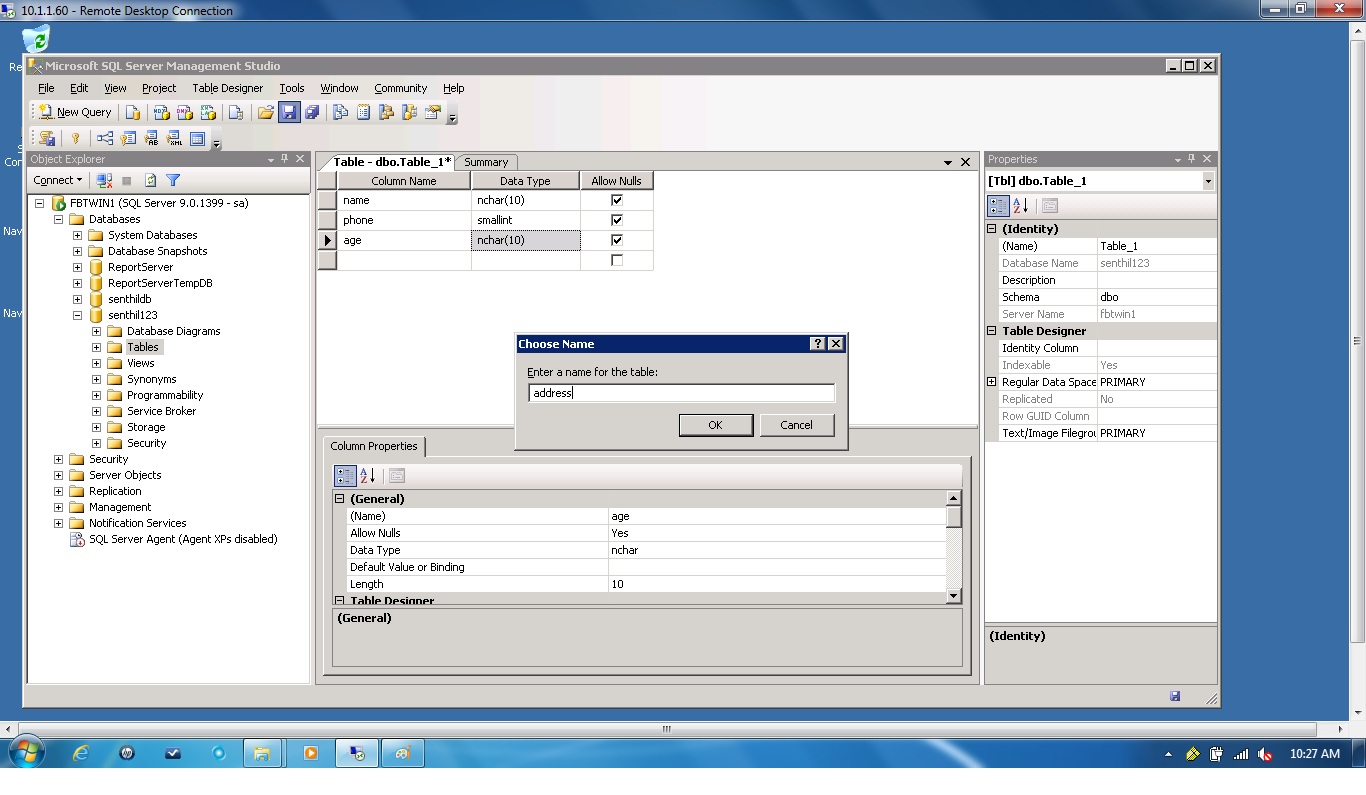Click the Generate Change Script icon
This screenshot has width=1366, height=795.
(x=46, y=138)
